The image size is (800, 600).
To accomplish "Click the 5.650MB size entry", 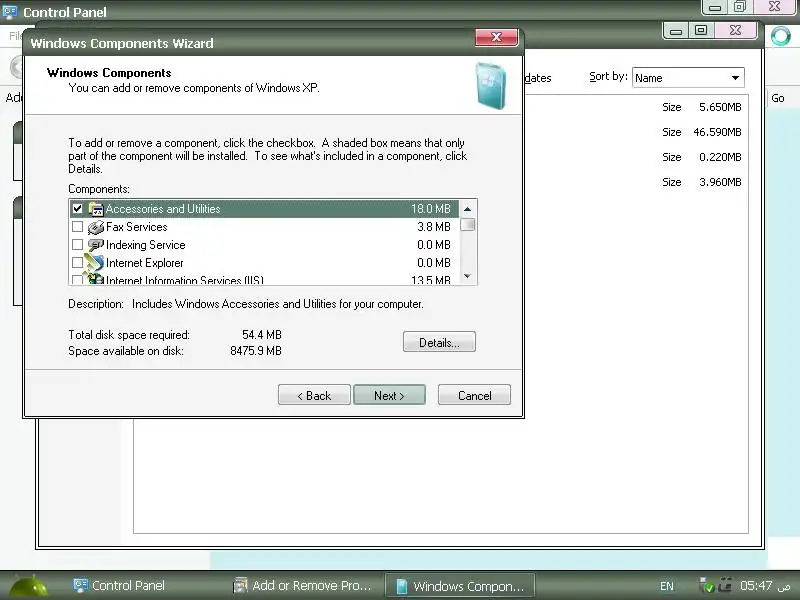I will 720,107.
